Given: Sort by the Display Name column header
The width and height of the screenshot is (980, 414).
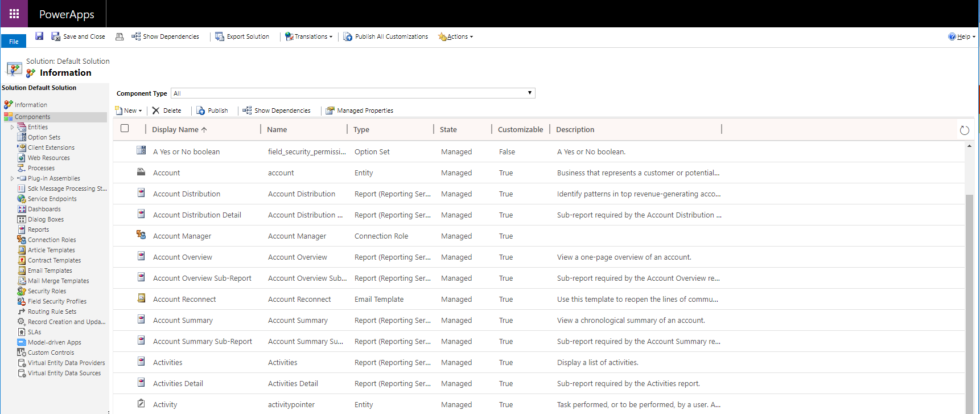Looking at the screenshot, I should tap(180, 130).
